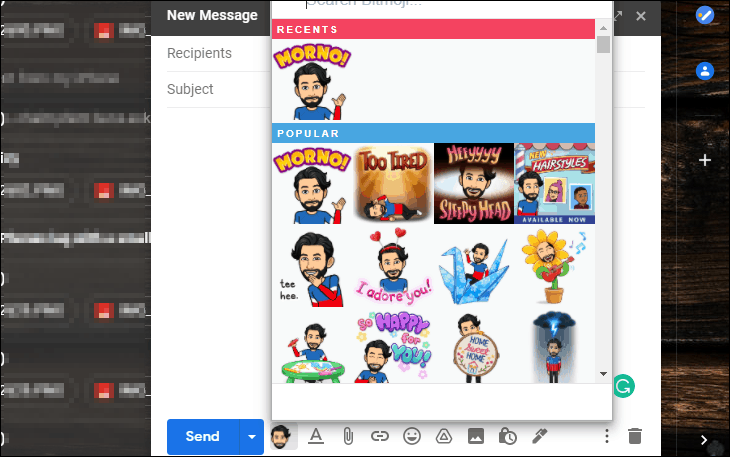The width and height of the screenshot is (730, 457).
Task: Click the Bitmoji panel scrollbar thumb
Action: tap(603, 45)
